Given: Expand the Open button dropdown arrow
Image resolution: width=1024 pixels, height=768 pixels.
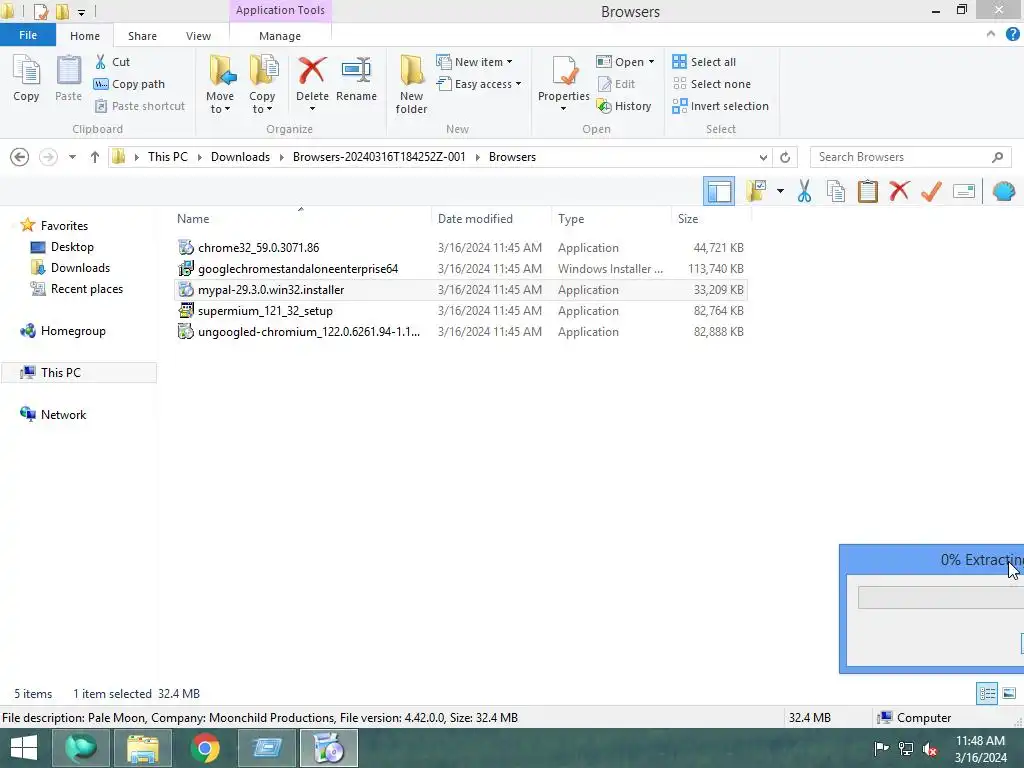Looking at the screenshot, I should point(651,62).
